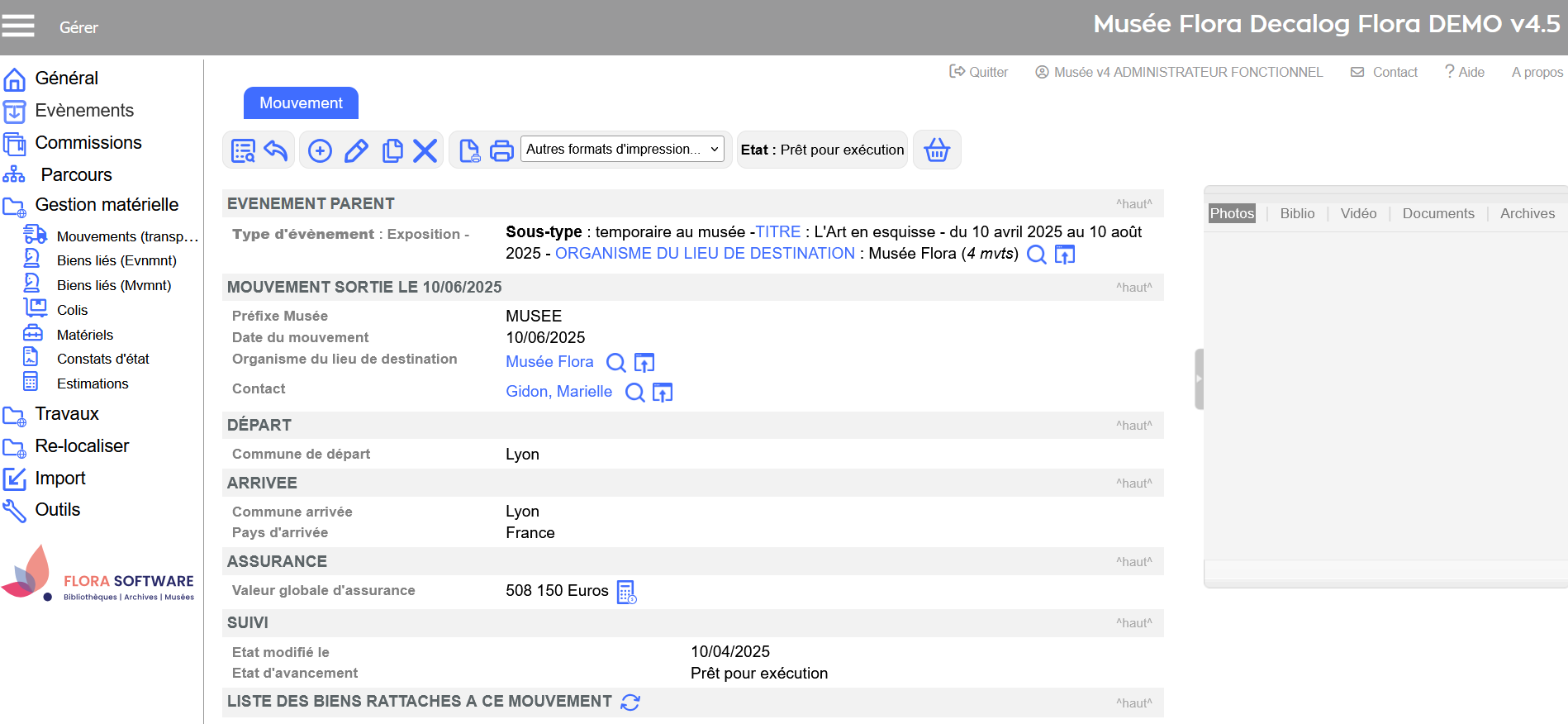This screenshot has height=724, width=1568.
Task: Click the return-to-list back arrow icon
Action: click(276, 150)
